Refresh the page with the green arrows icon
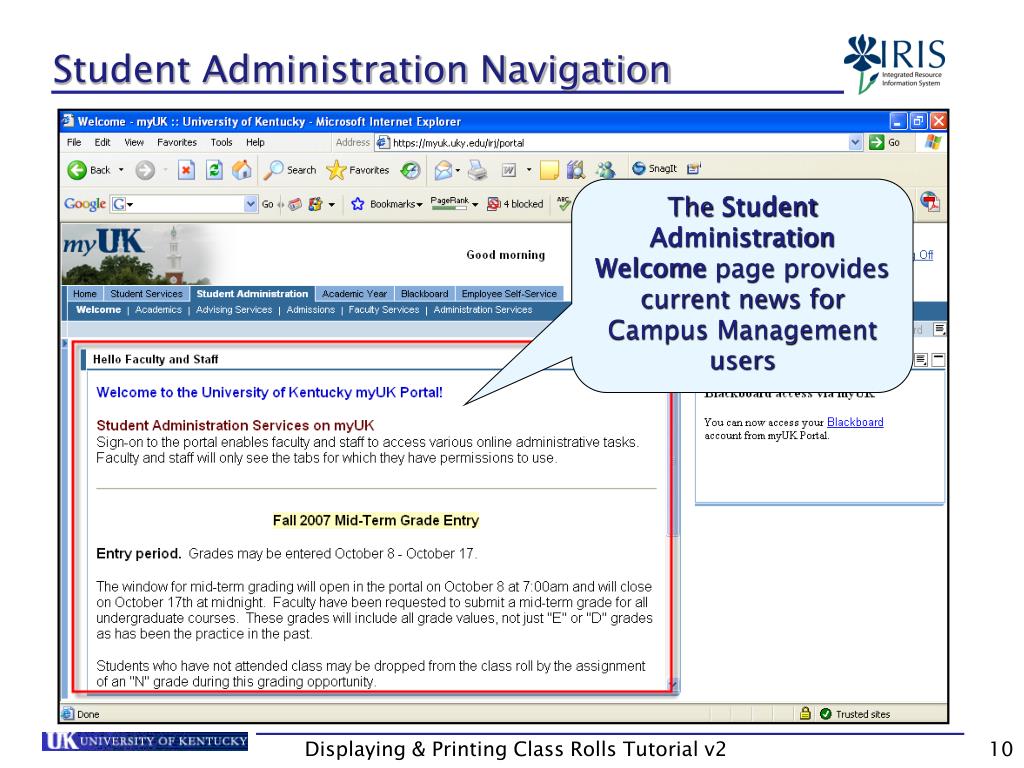 (x=214, y=170)
